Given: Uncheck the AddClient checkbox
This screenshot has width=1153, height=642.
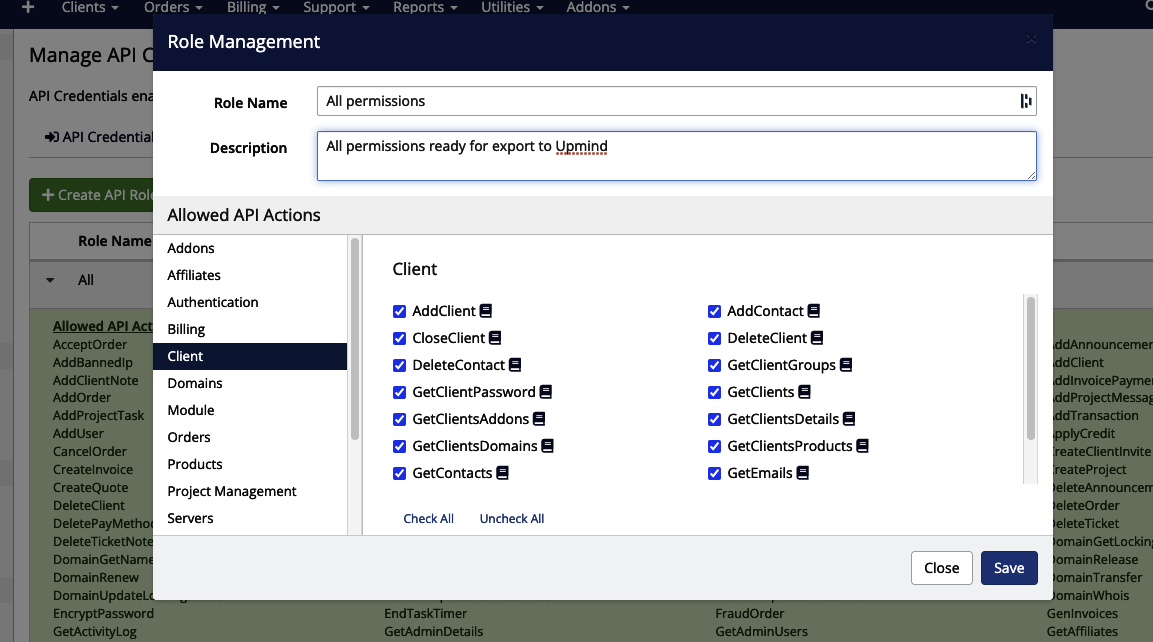Looking at the screenshot, I should [399, 311].
